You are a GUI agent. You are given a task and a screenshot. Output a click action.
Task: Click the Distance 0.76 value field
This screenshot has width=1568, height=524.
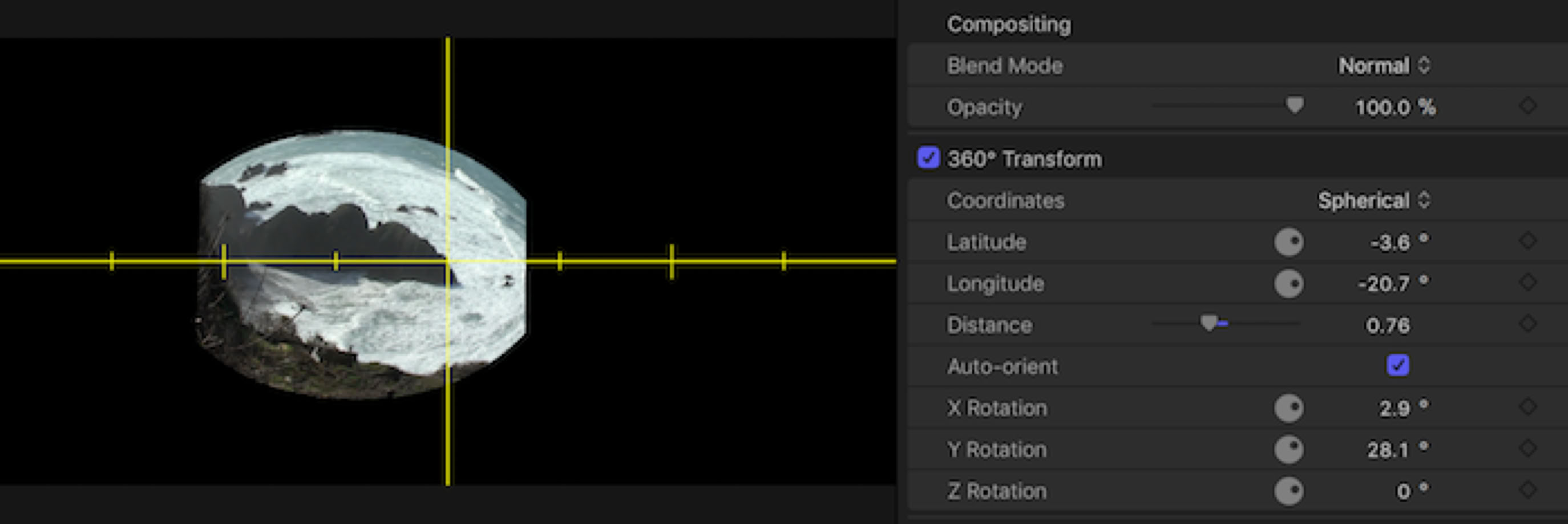(x=1387, y=325)
